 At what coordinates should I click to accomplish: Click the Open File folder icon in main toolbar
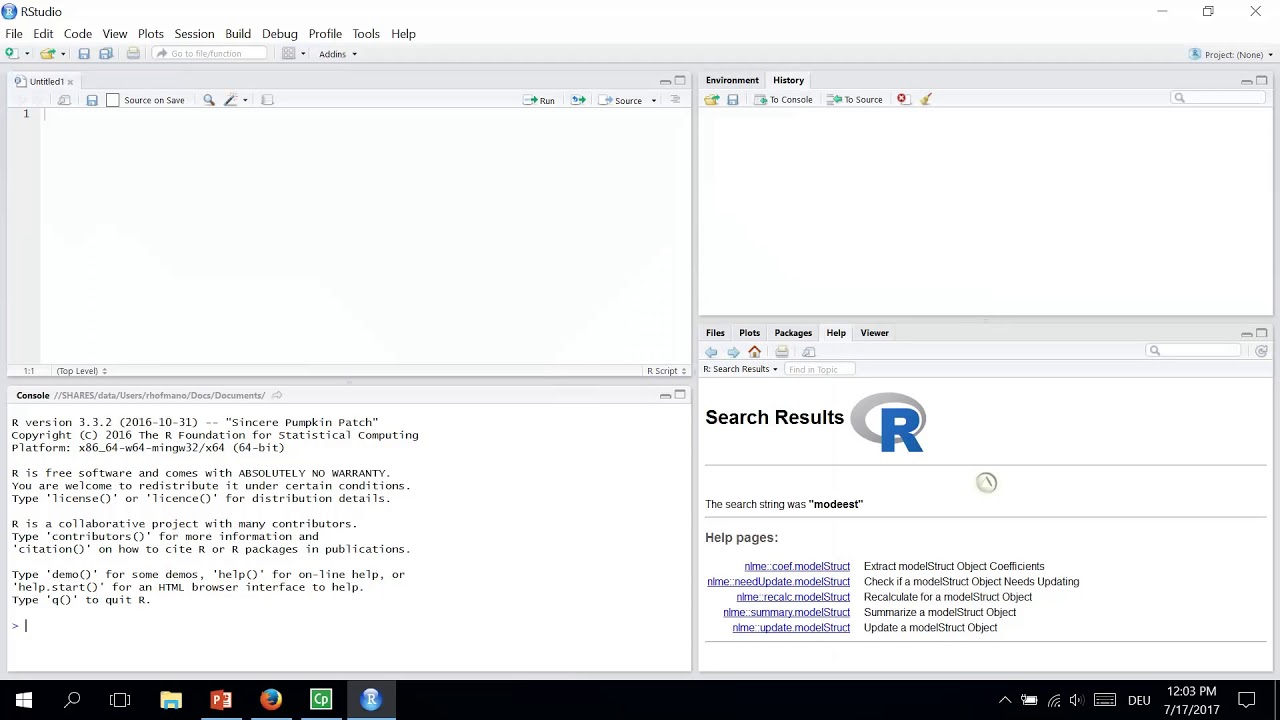[x=47, y=54]
